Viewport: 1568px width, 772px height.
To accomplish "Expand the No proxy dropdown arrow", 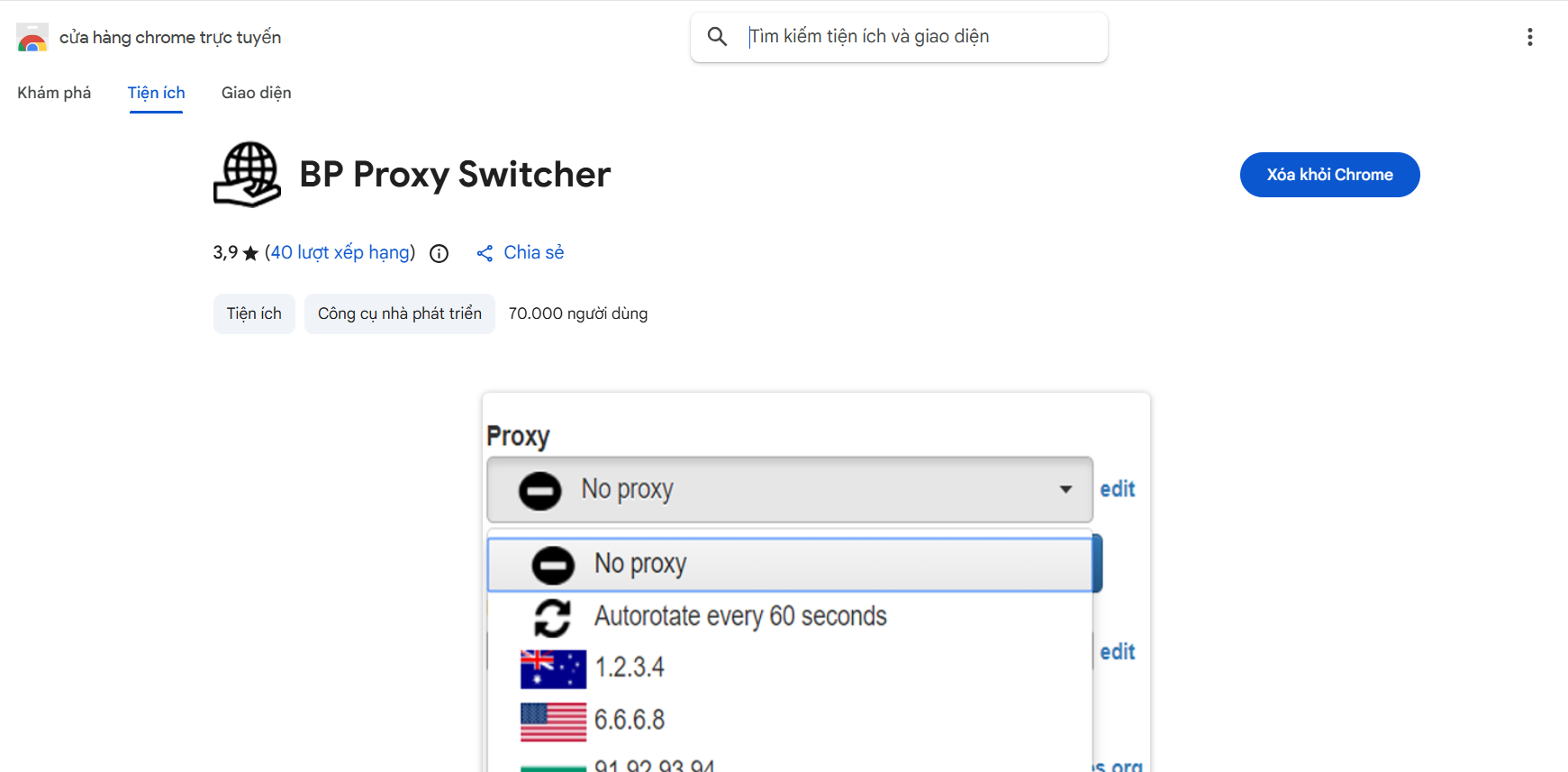I will point(1065,489).
